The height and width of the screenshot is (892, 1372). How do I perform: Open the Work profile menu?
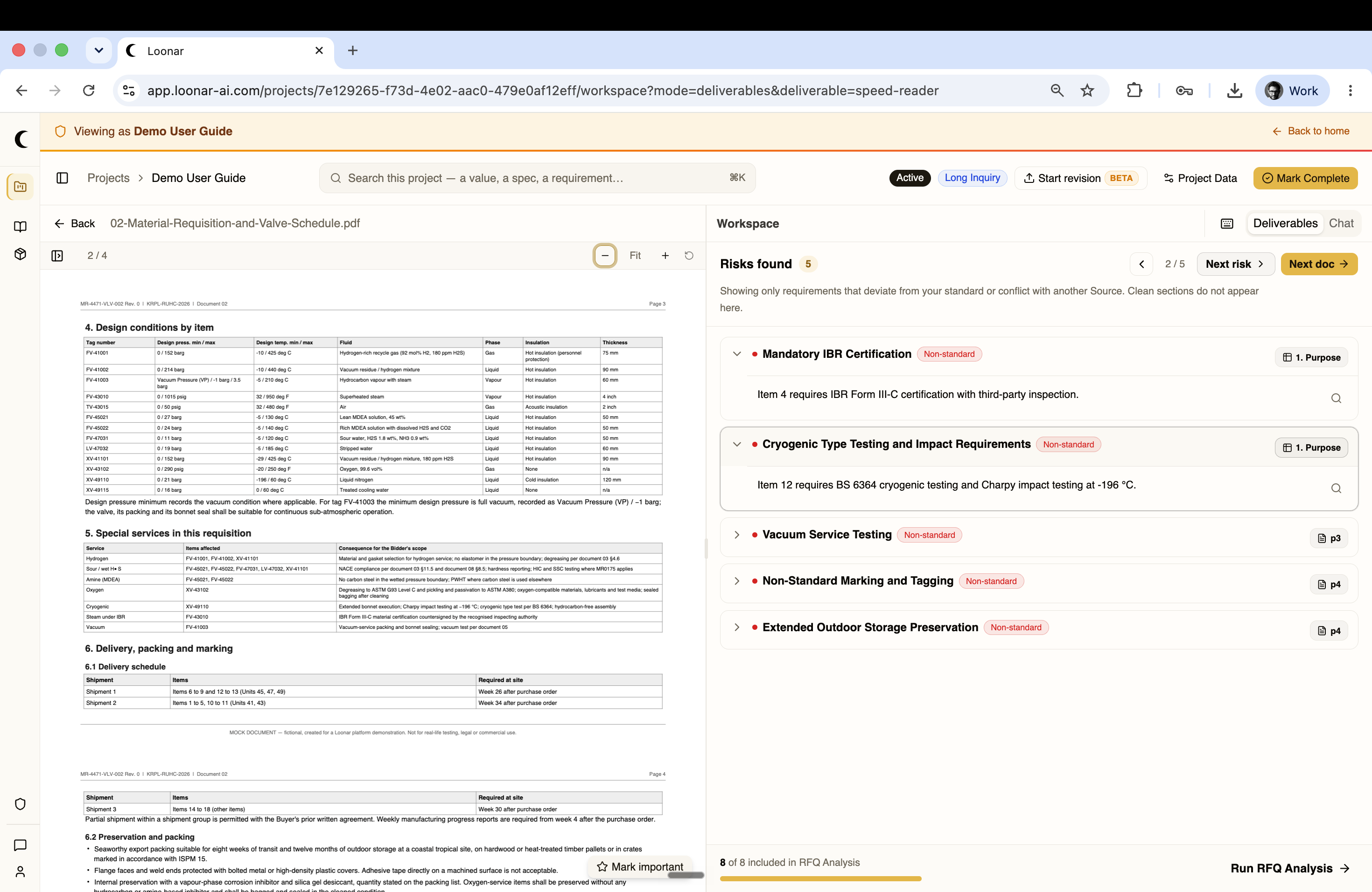(x=1292, y=91)
